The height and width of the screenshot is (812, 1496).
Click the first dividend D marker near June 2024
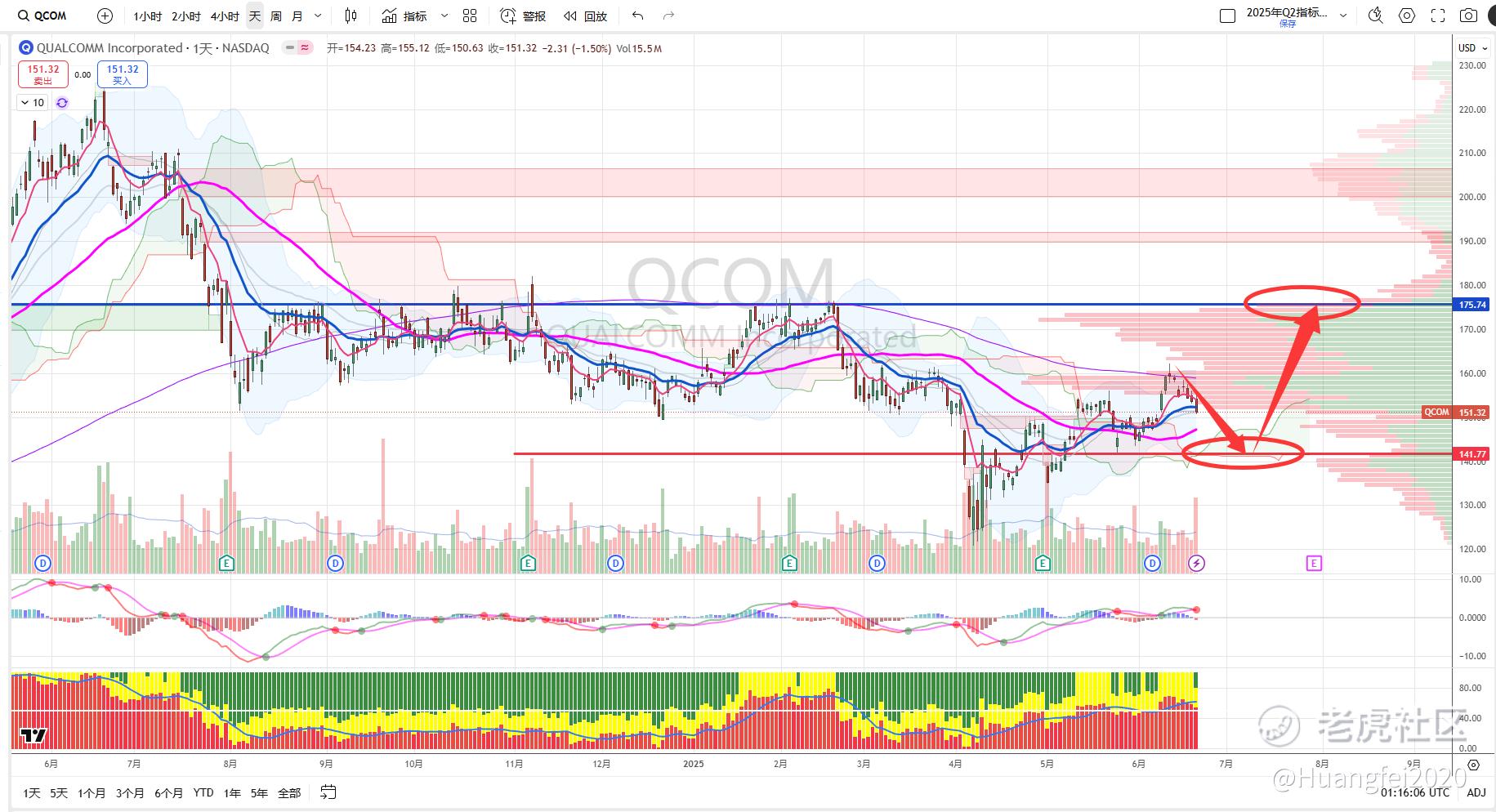[42, 563]
